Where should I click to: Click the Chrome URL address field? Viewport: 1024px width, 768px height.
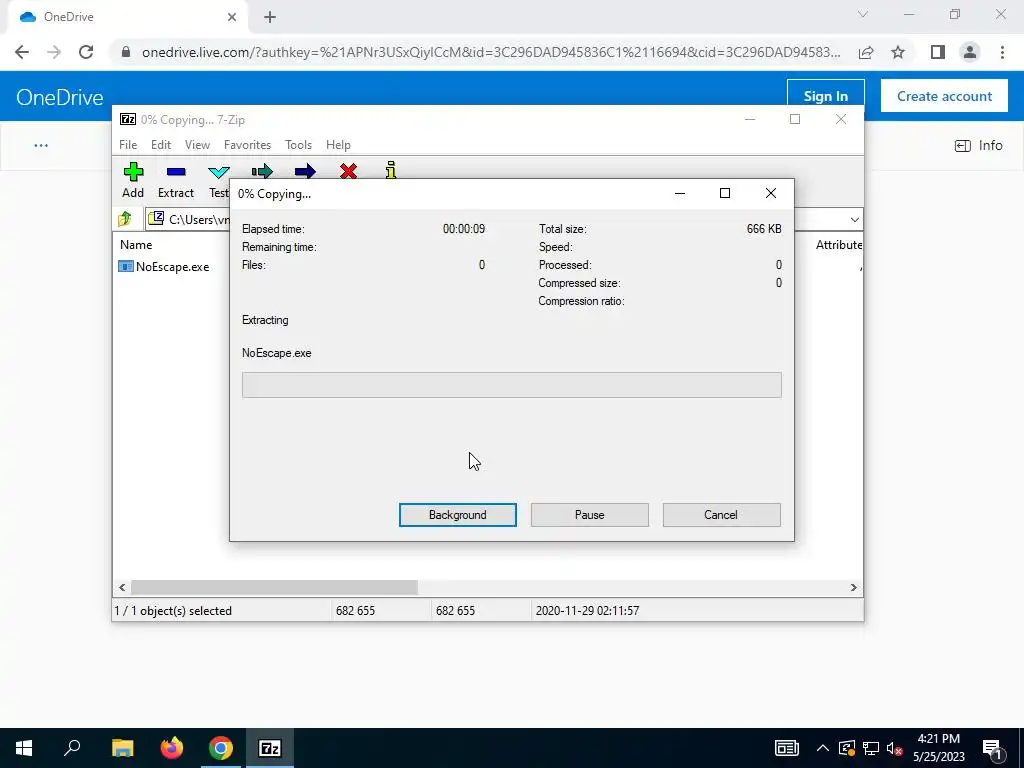[491, 52]
